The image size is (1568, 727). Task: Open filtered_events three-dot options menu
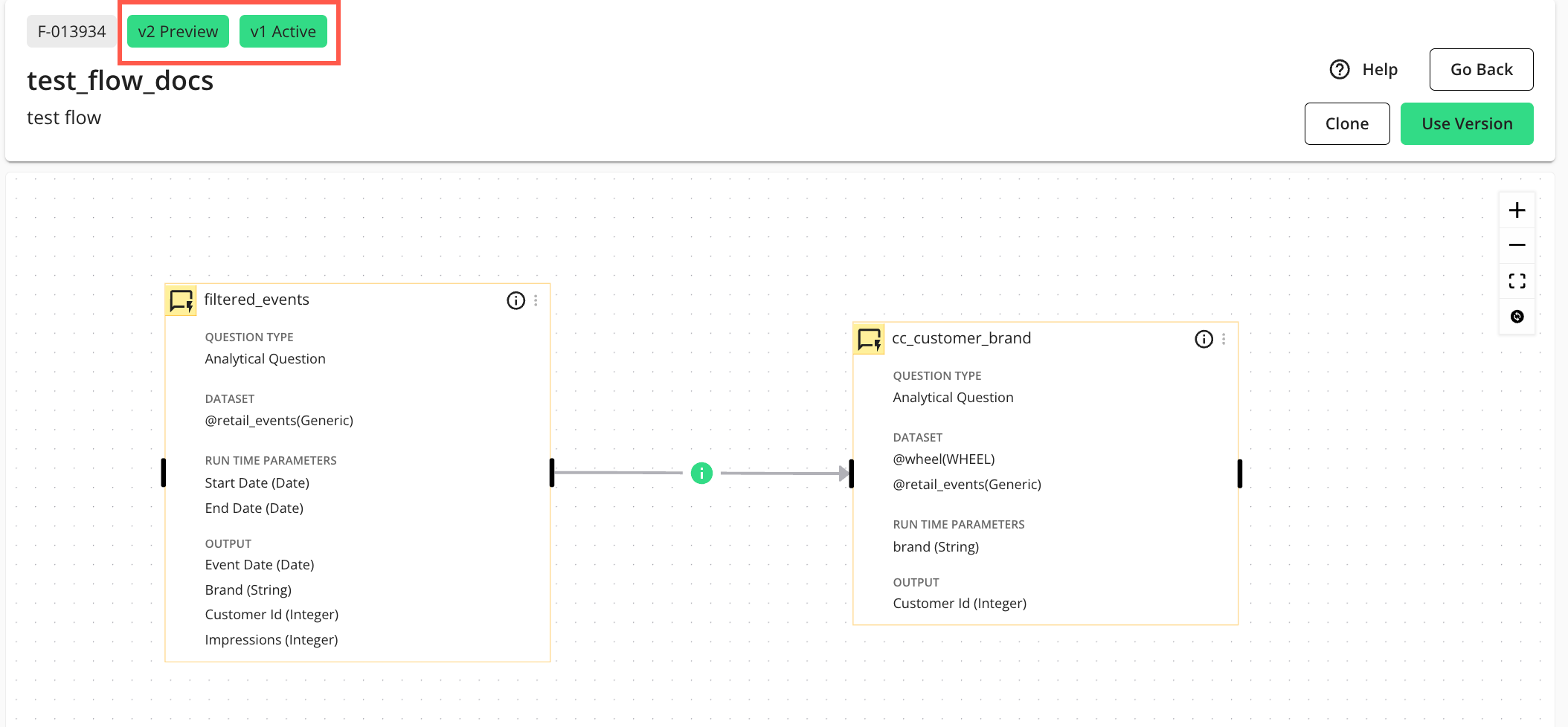point(536,300)
